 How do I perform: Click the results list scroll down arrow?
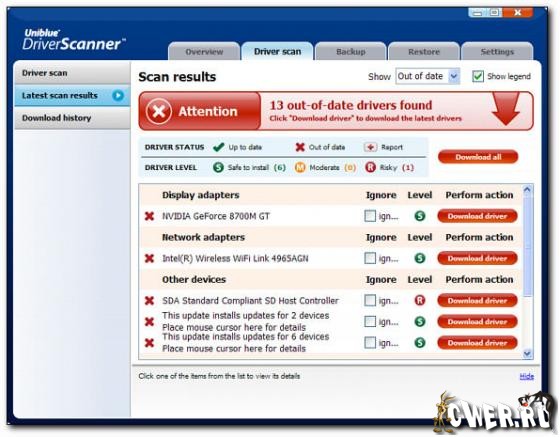(x=527, y=353)
